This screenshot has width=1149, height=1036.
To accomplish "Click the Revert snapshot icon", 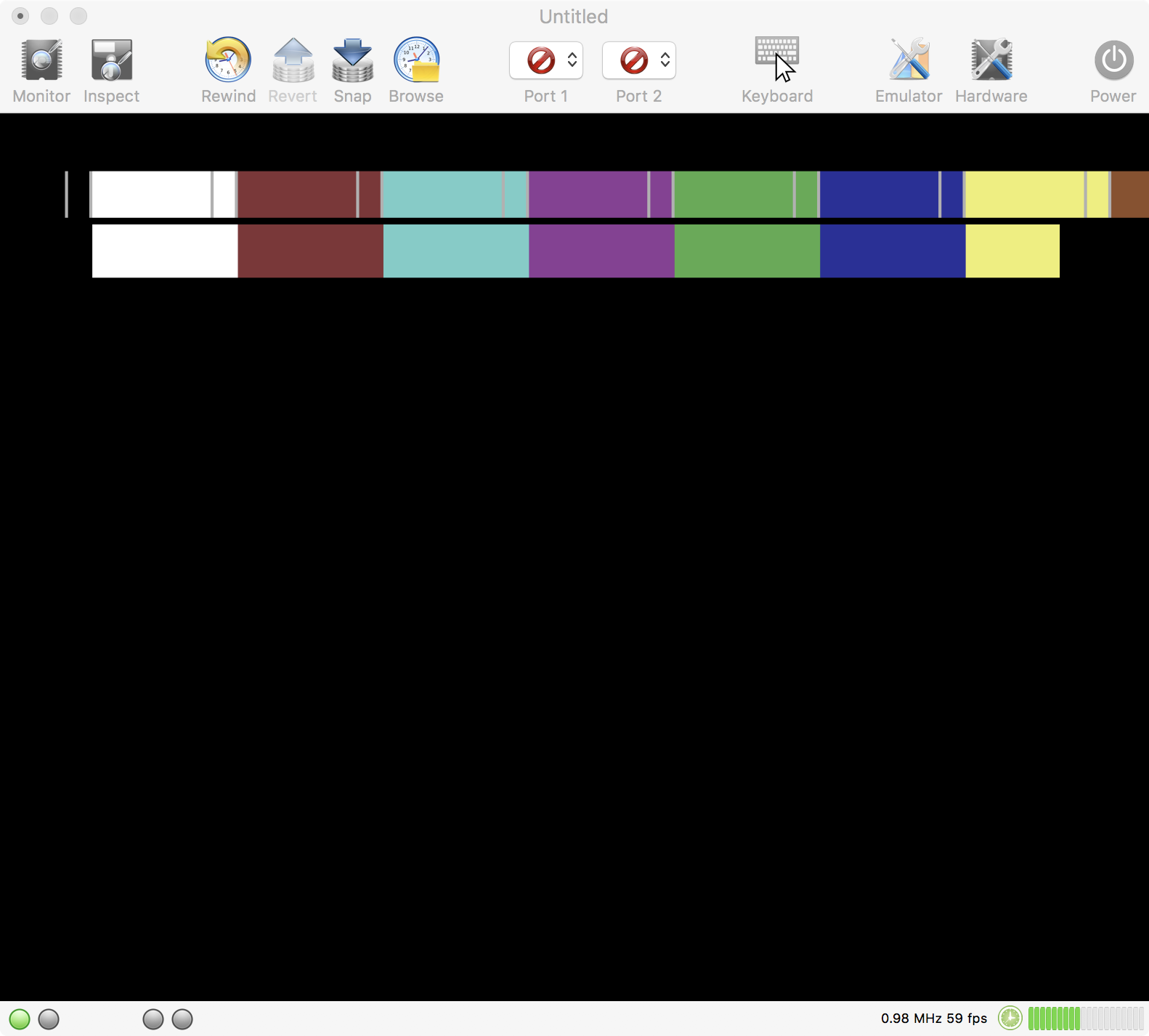I will pyautogui.click(x=293, y=60).
